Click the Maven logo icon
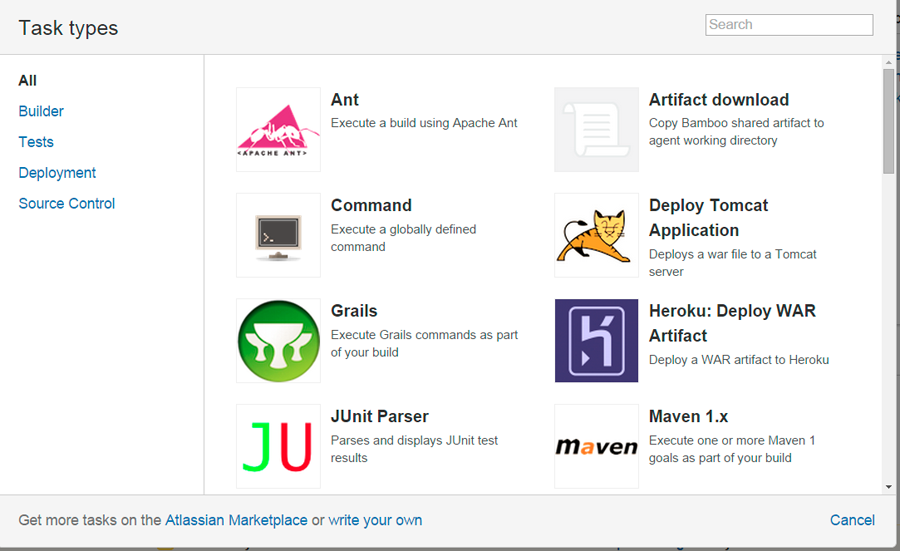Screen dimensions: 900x551 [596, 447]
